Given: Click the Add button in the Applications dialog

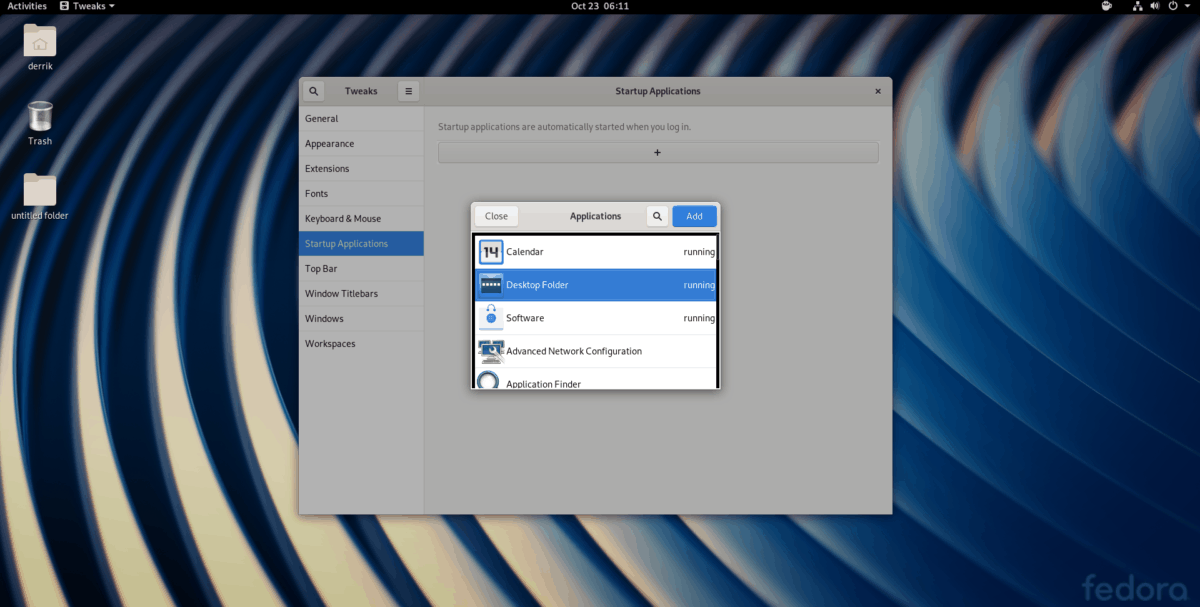Looking at the screenshot, I should 694,216.
